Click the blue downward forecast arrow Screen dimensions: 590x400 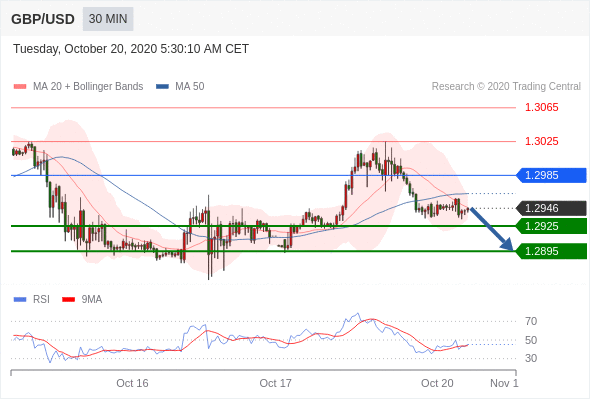tap(491, 229)
